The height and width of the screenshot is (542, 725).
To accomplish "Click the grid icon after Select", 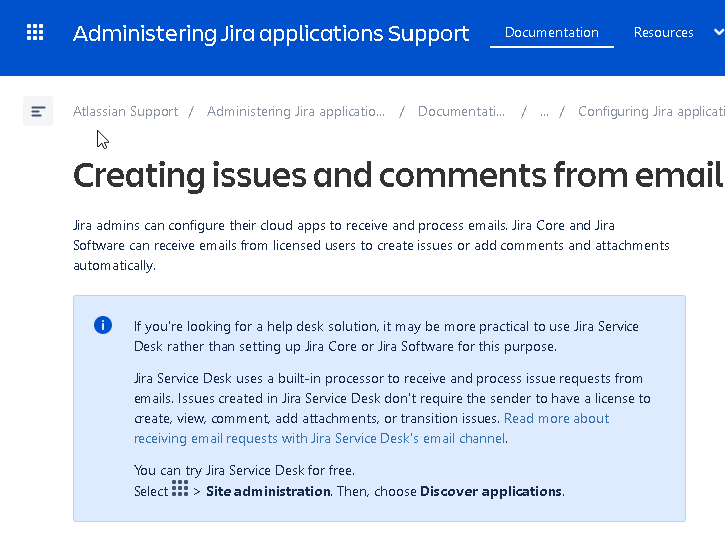I will click(180, 488).
